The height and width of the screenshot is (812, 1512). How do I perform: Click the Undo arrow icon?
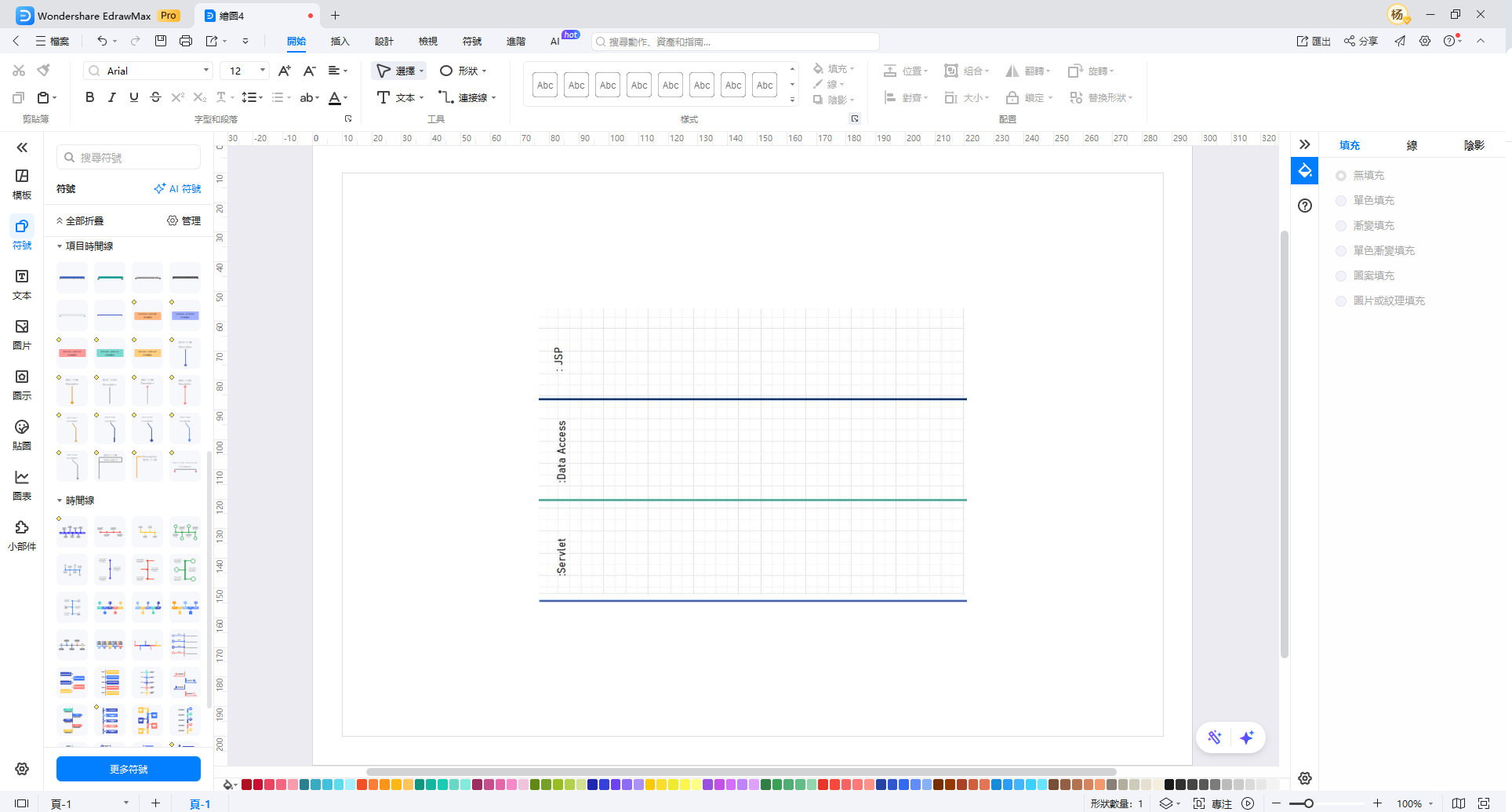coord(102,41)
